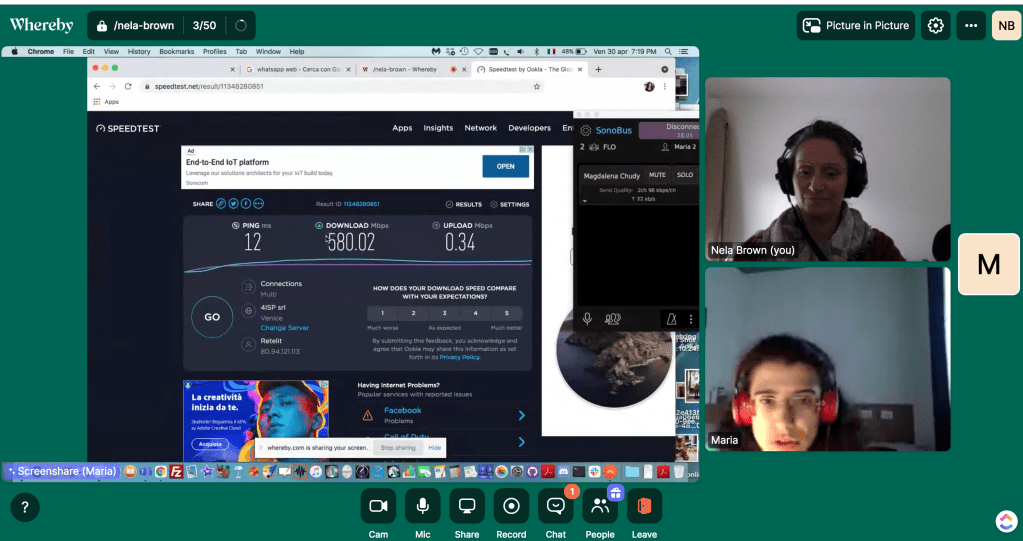Open the settings gear icon

(936, 26)
